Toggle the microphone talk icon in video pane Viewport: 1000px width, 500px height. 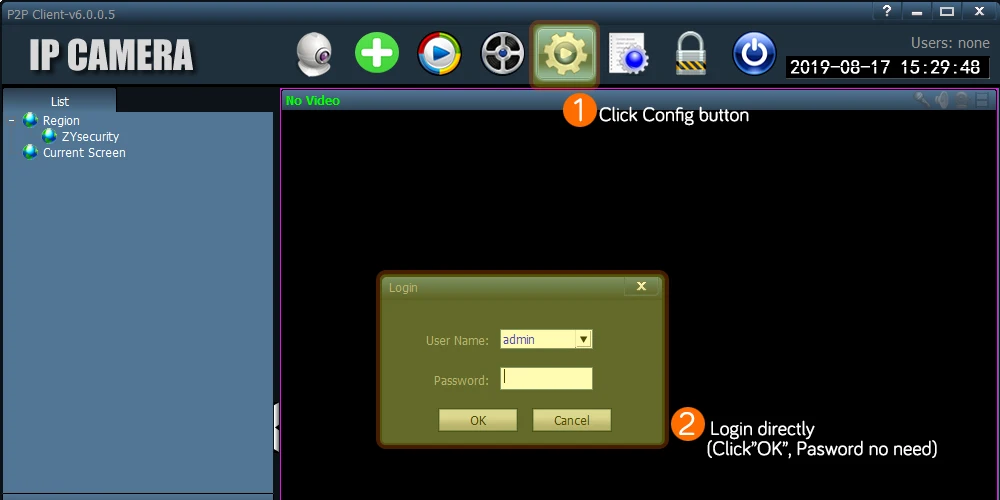point(922,100)
